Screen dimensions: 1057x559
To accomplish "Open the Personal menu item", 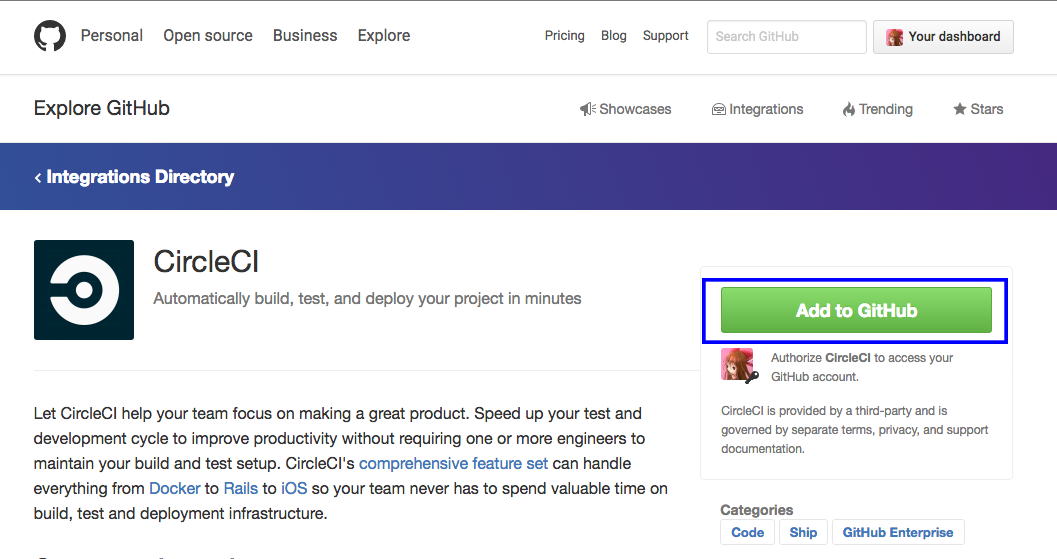I will click(x=112, y=36).
